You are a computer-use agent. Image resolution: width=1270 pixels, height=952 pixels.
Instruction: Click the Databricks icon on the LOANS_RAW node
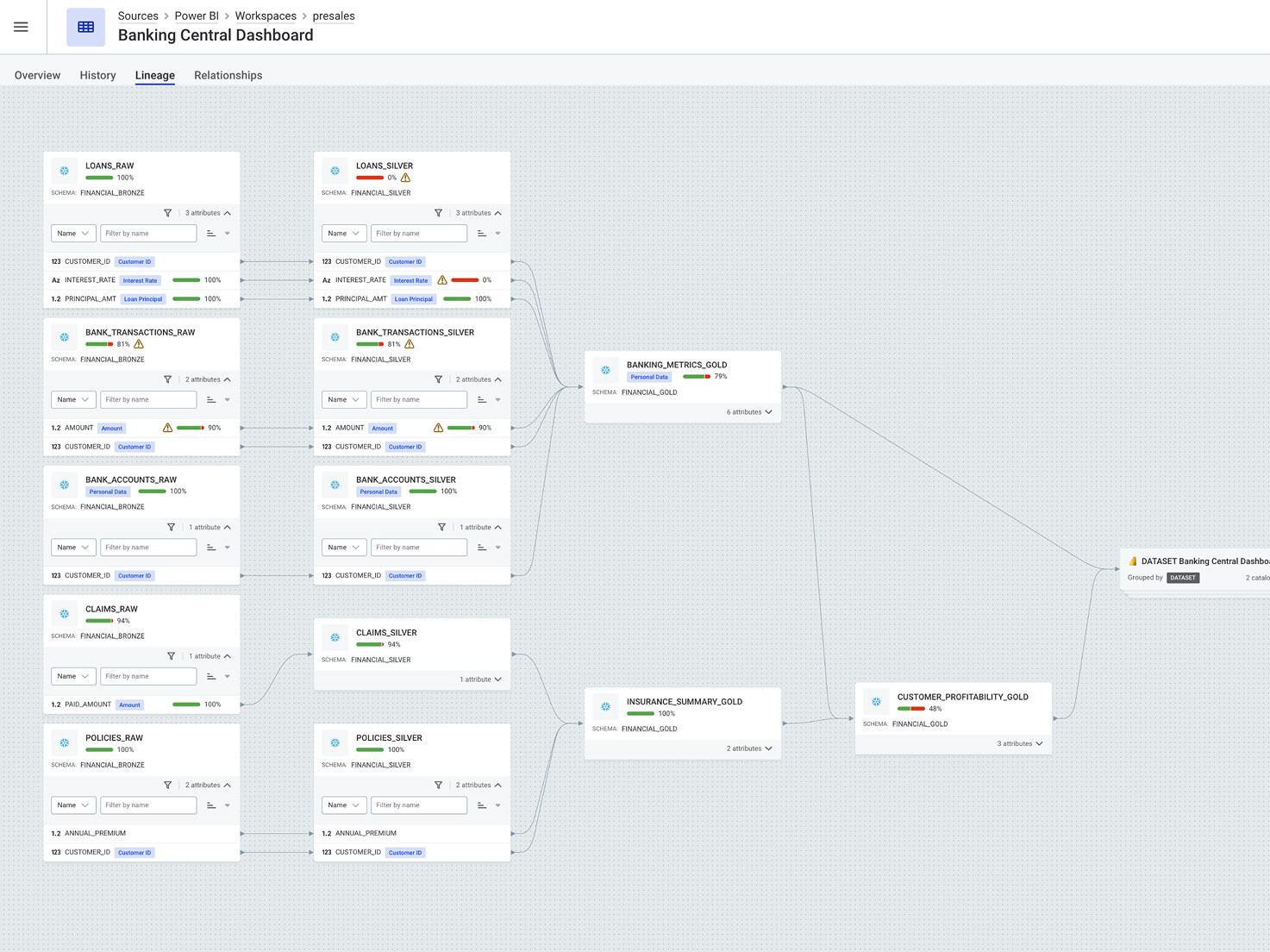point(64,170)
